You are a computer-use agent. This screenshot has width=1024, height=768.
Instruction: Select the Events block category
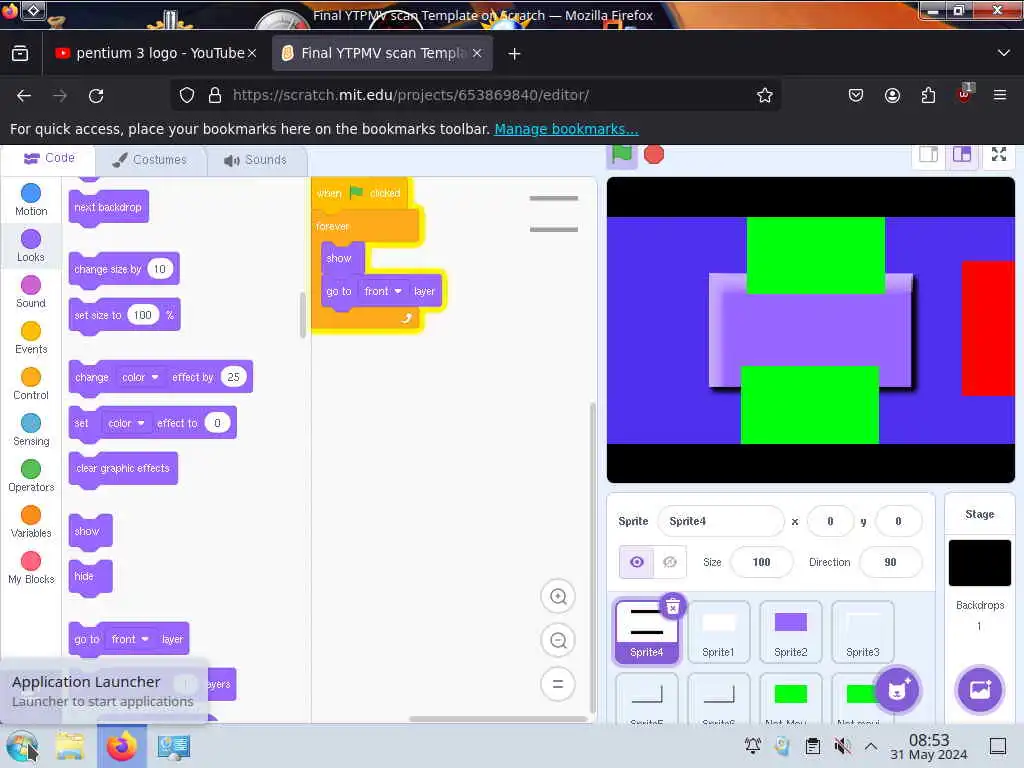point(31,338)
